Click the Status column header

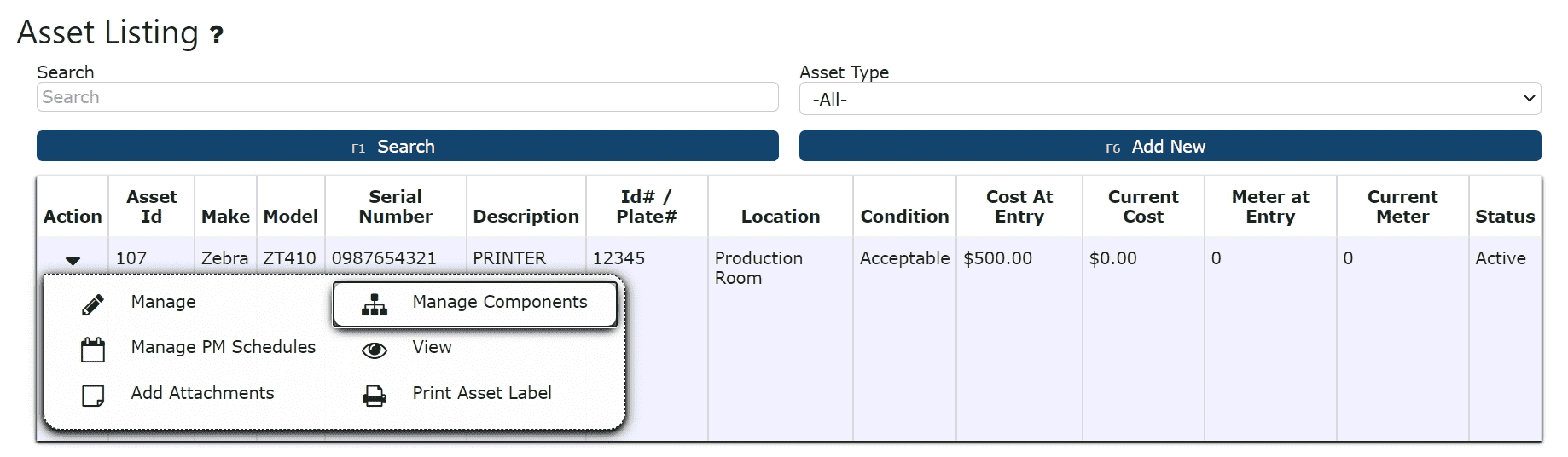(x=1505, y=217)
